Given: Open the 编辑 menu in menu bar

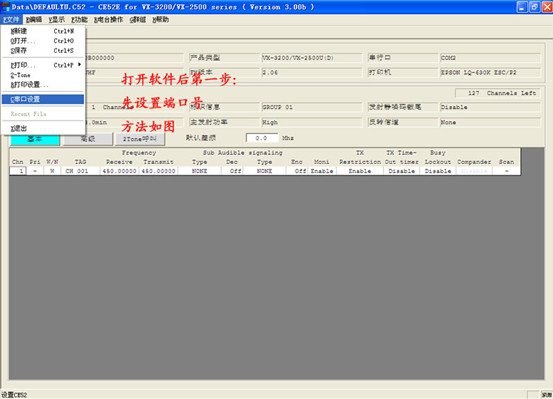Looking at the screenshot, I should (x=34, y=19).
